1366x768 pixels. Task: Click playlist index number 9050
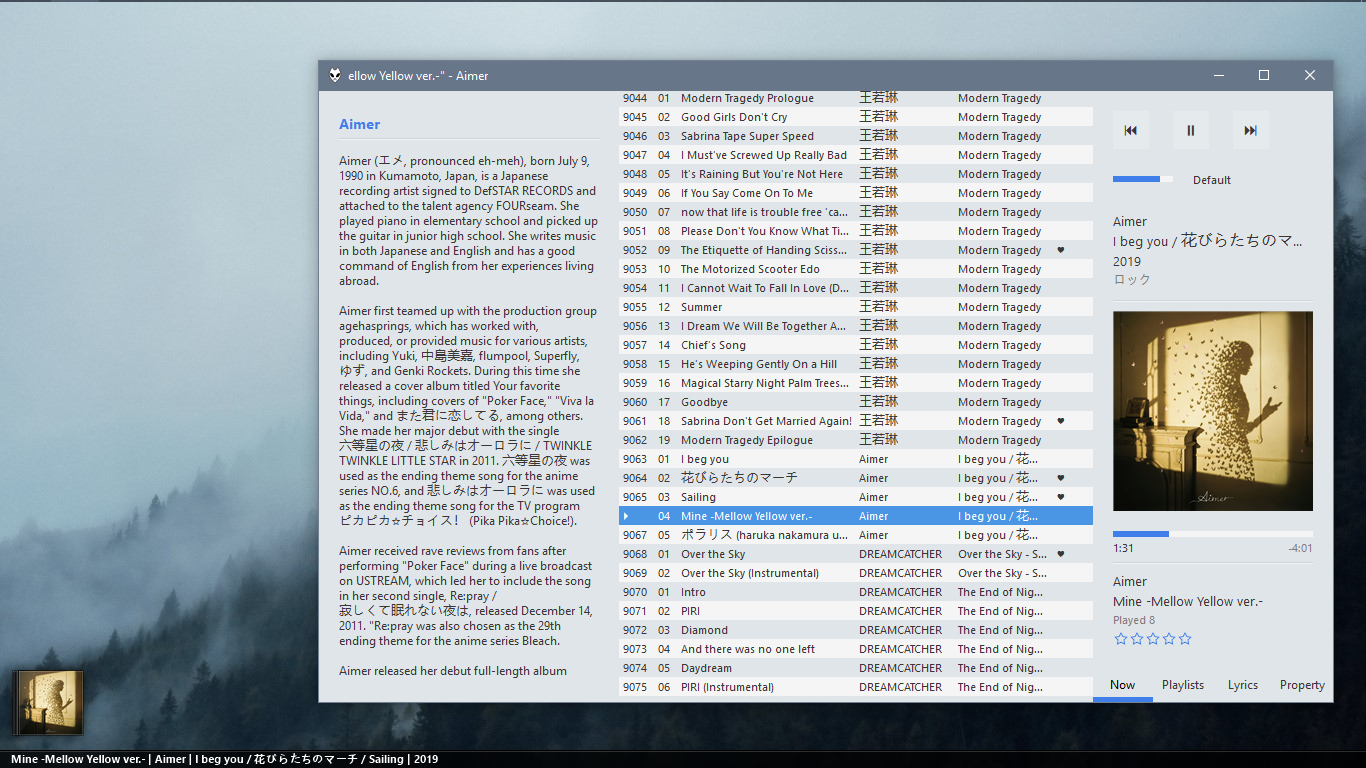pyautogui.click(x=635, y=212)
